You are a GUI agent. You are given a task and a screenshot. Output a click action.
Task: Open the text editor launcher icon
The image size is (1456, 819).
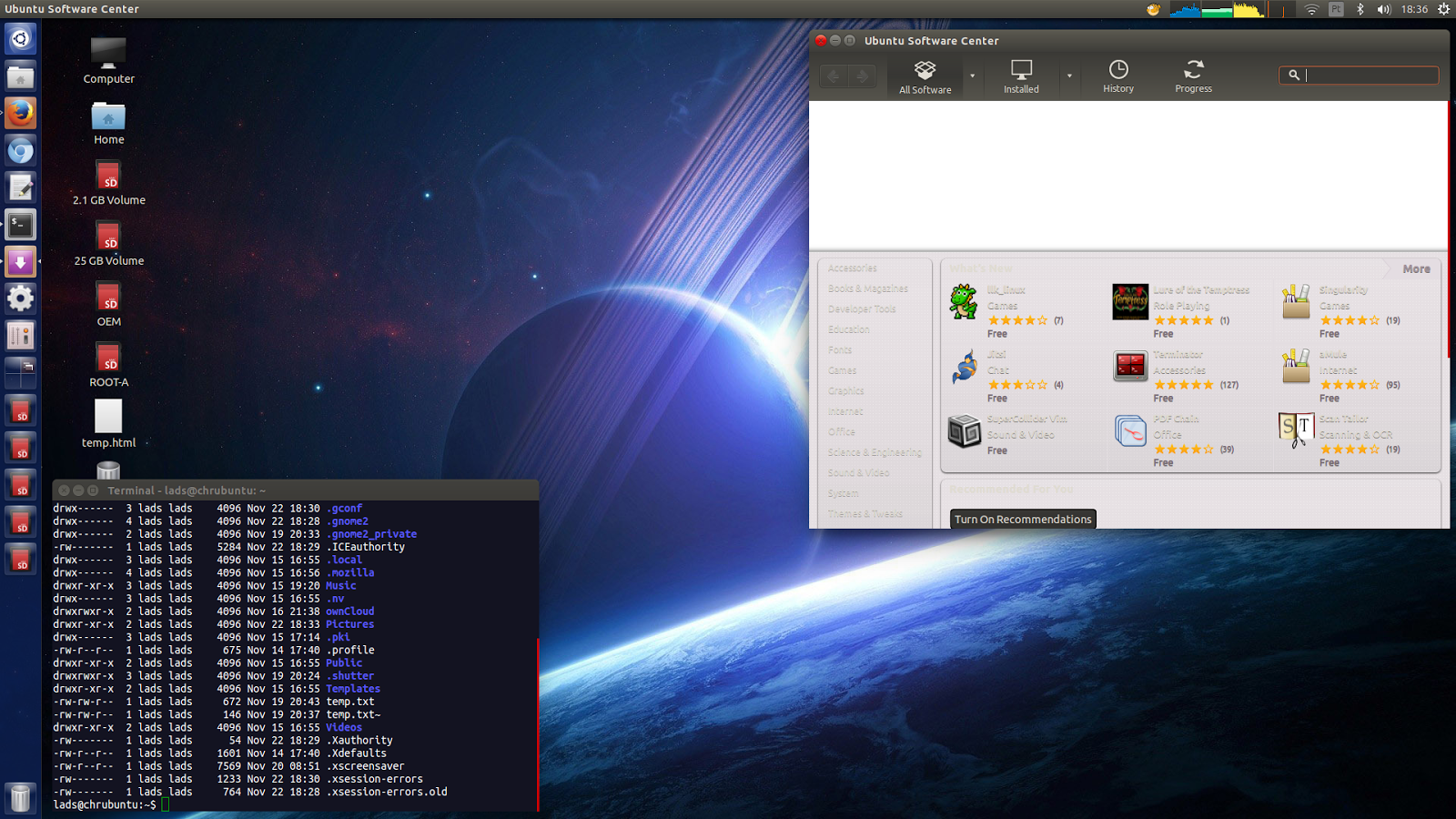pos(20,188)
